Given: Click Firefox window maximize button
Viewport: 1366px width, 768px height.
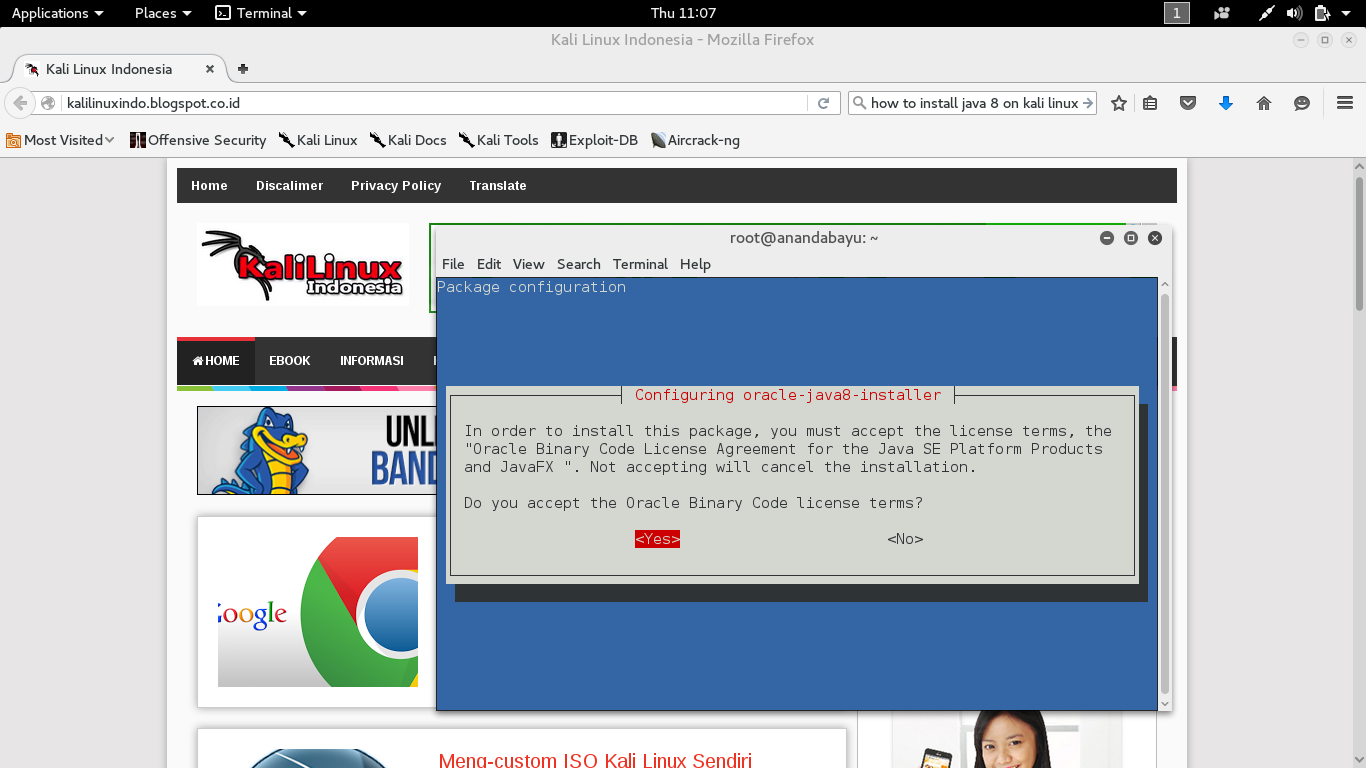Looking at the screenshot, I should [x=1325, y=40].
